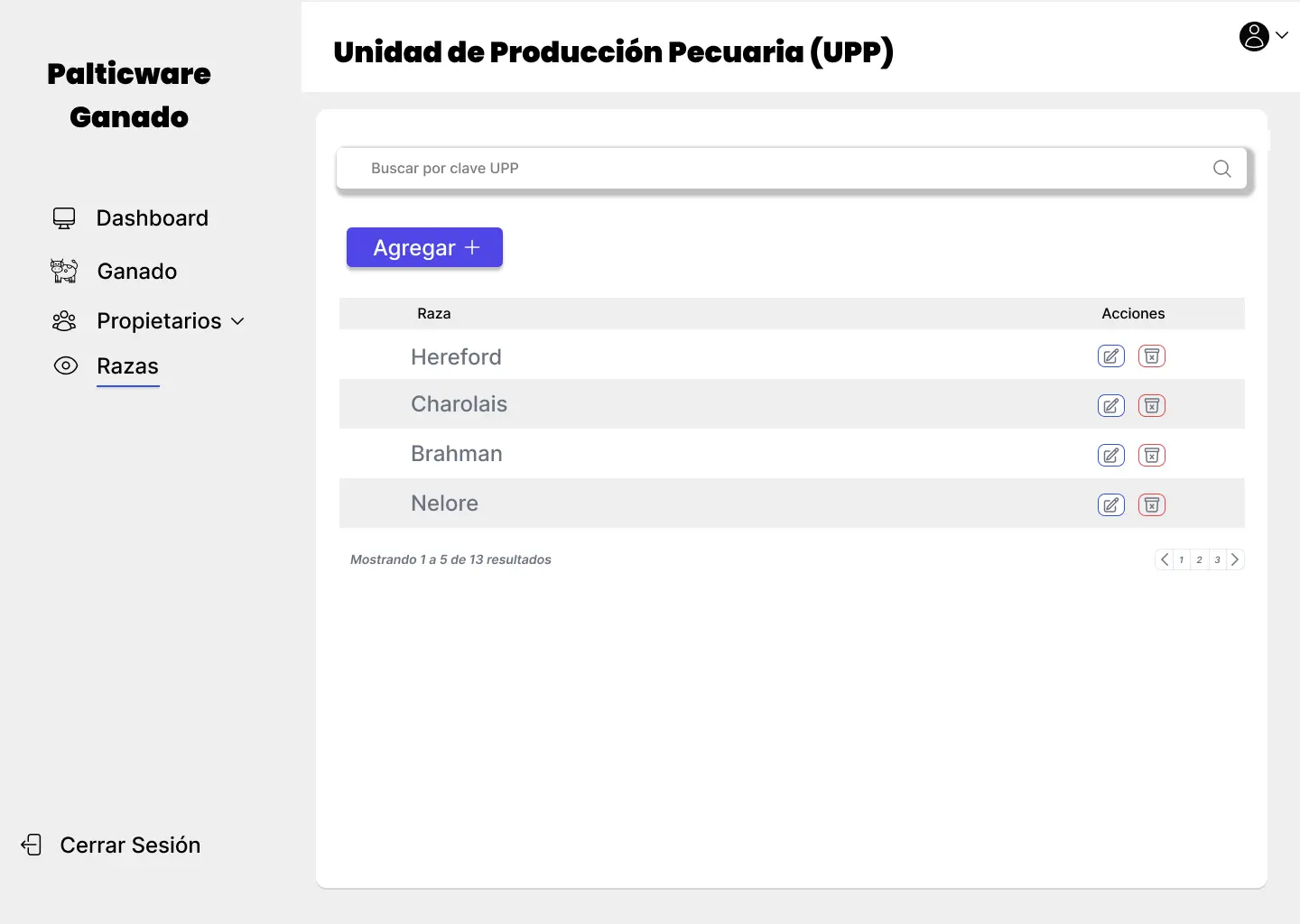Click the edit icon for Brahman
The width and height of the screenshot is (1300, 924).
(x=1111, y=456)
